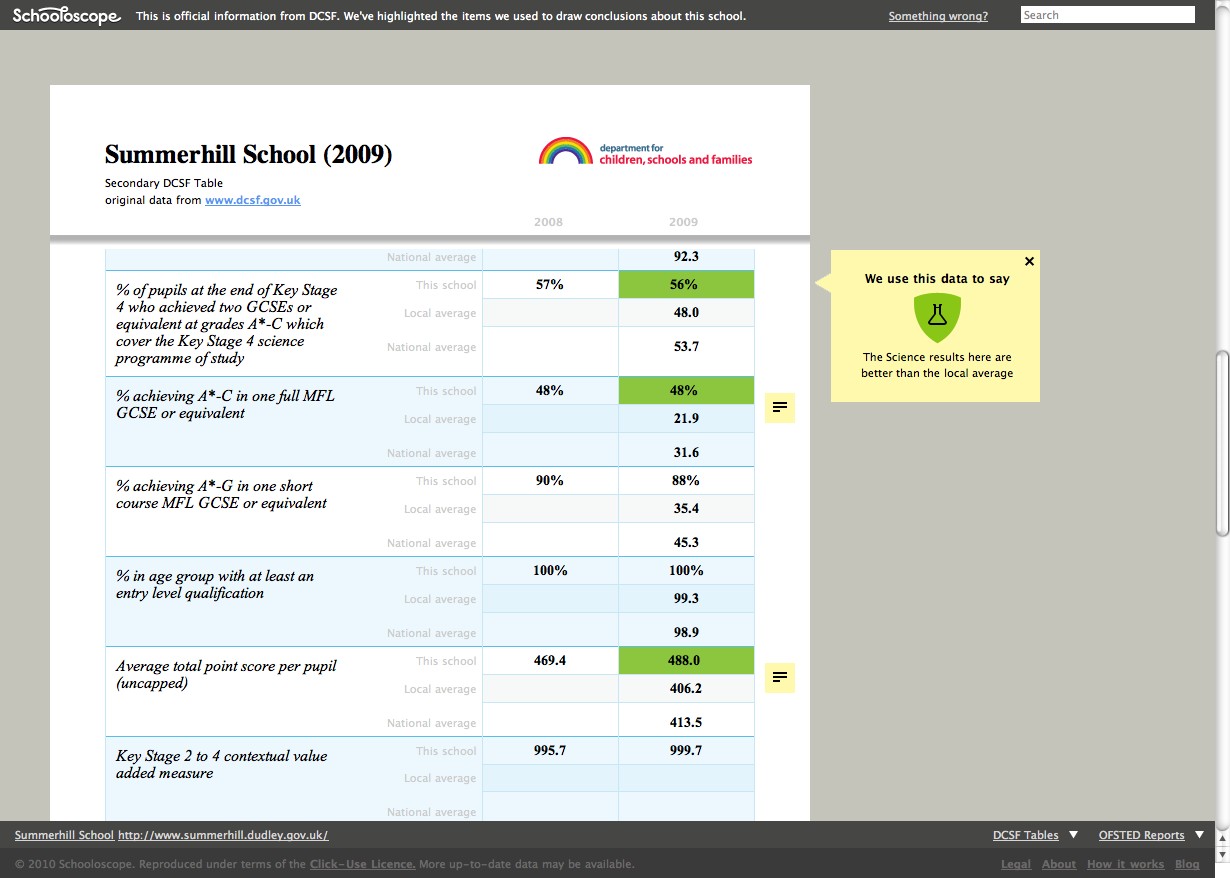
Task: Open the About link in footer
Action: coord(1059,864)
